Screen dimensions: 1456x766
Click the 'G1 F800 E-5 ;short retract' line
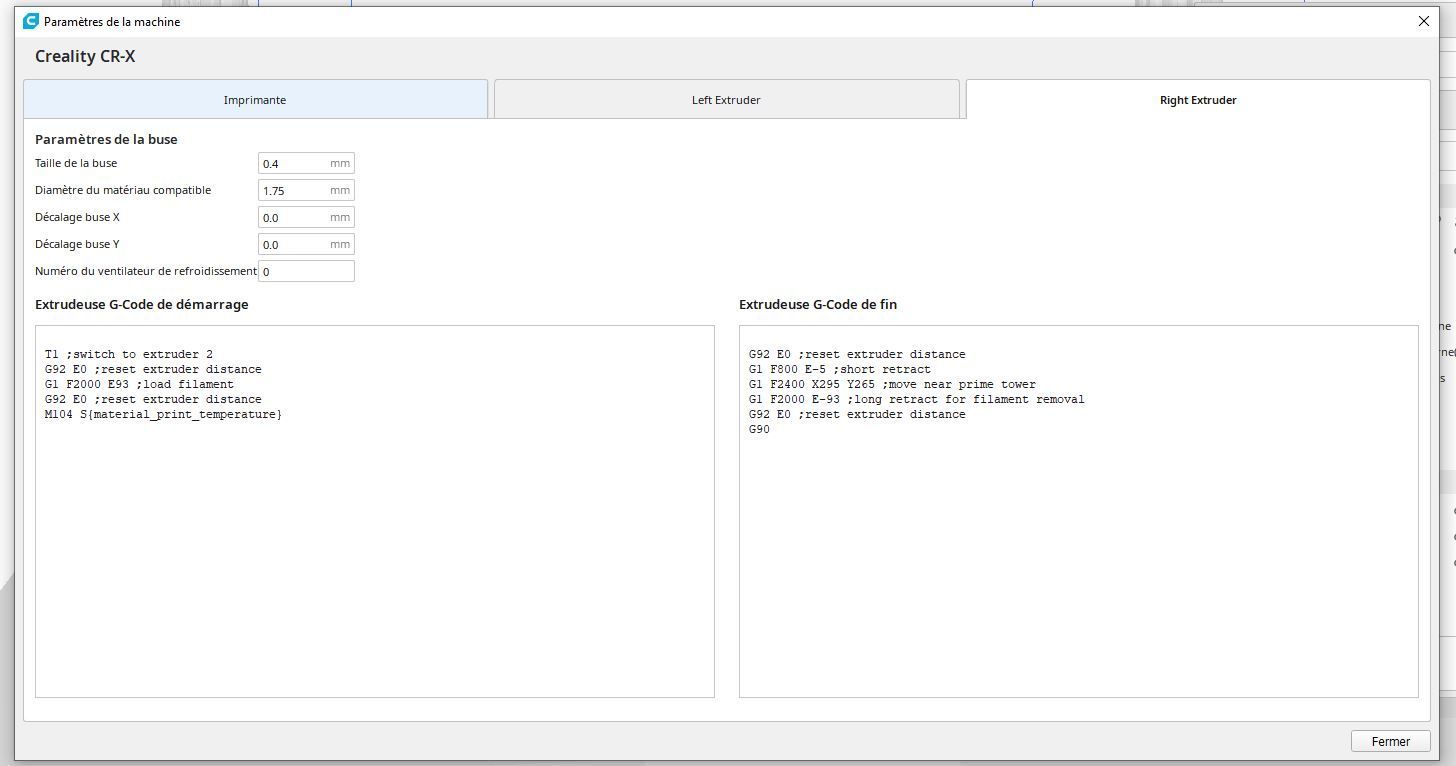(x=840, y=369)
